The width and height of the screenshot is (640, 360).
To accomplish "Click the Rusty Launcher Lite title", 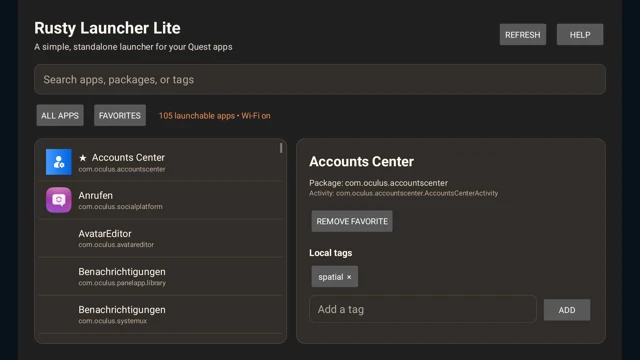I will click(x=107, y=28).
